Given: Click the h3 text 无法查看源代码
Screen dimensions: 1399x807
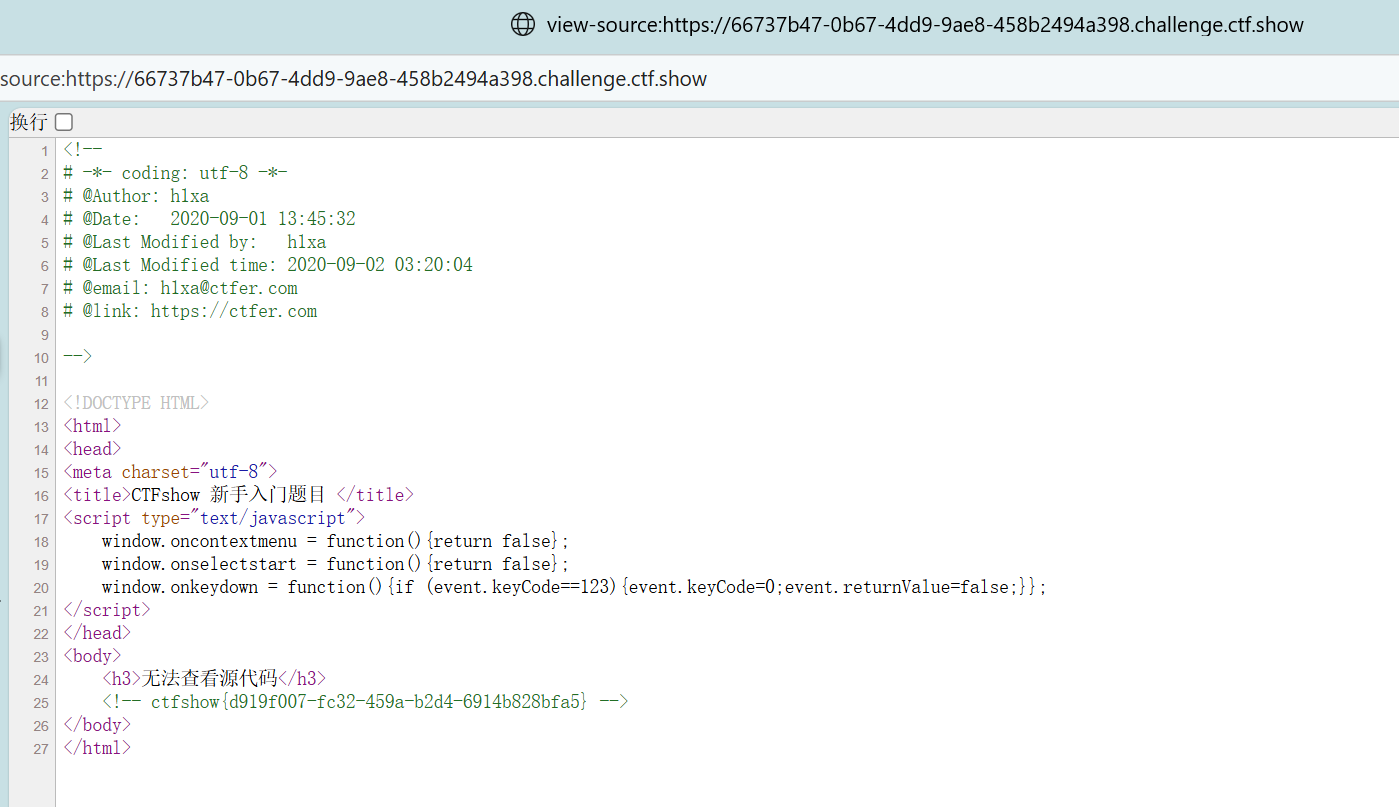Looking at the screenshot, I should (x=209, y=679).
